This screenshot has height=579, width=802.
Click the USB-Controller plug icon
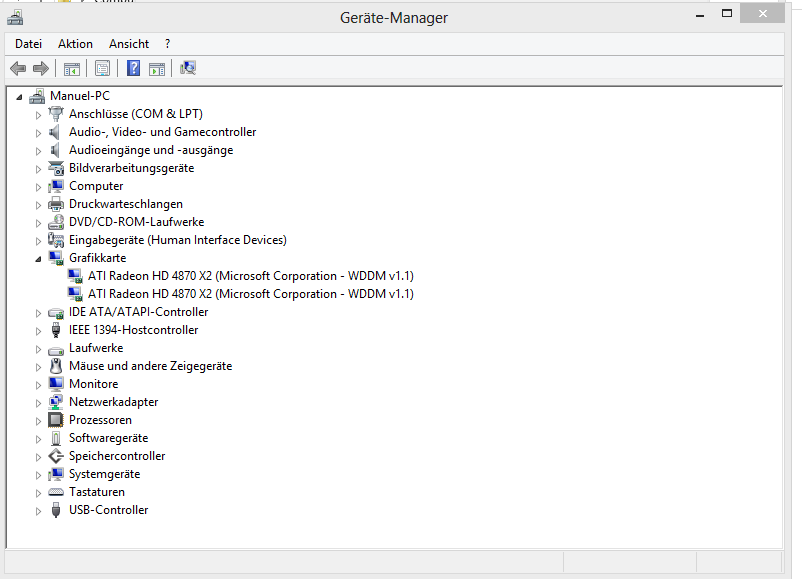pyautogui.click(x=56, y=510)
